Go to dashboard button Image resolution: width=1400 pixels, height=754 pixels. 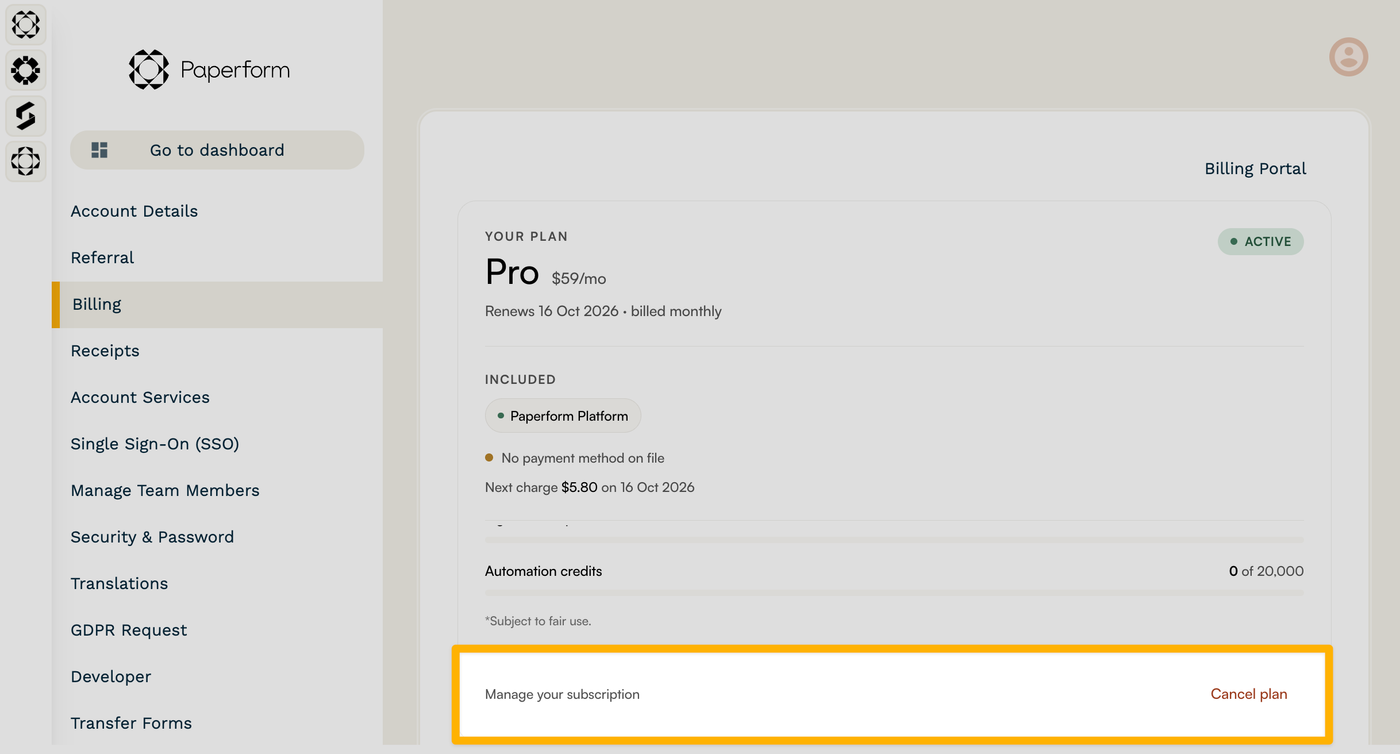217,150
